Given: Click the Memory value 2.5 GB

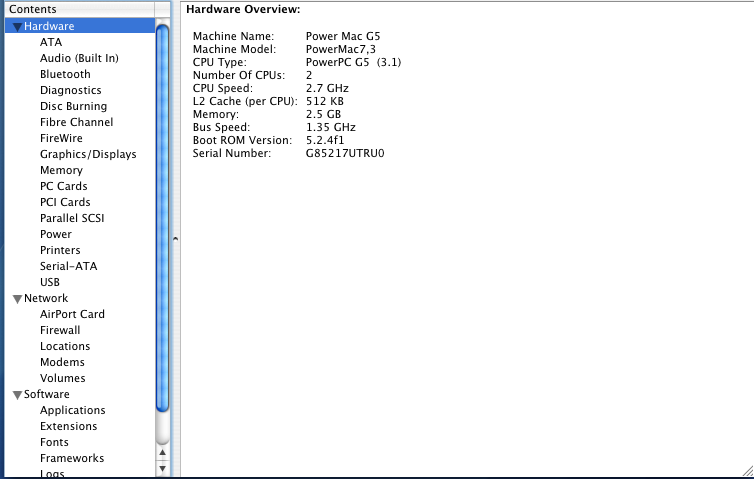Looking at the screenshot, I should (x=323, y=114).
